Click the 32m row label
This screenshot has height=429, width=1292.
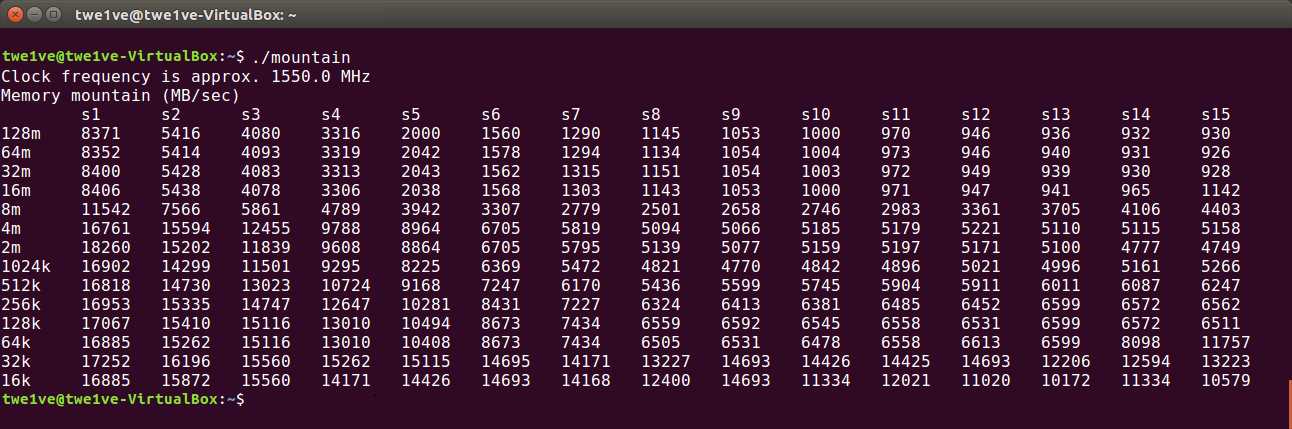pos(16,171)
